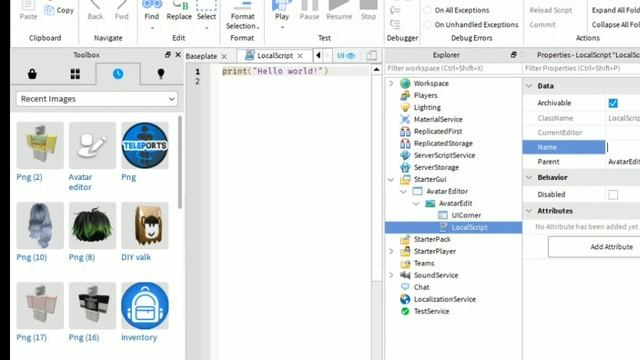
Task: Collapse the Behavior properties section
Action: point(529,178)
